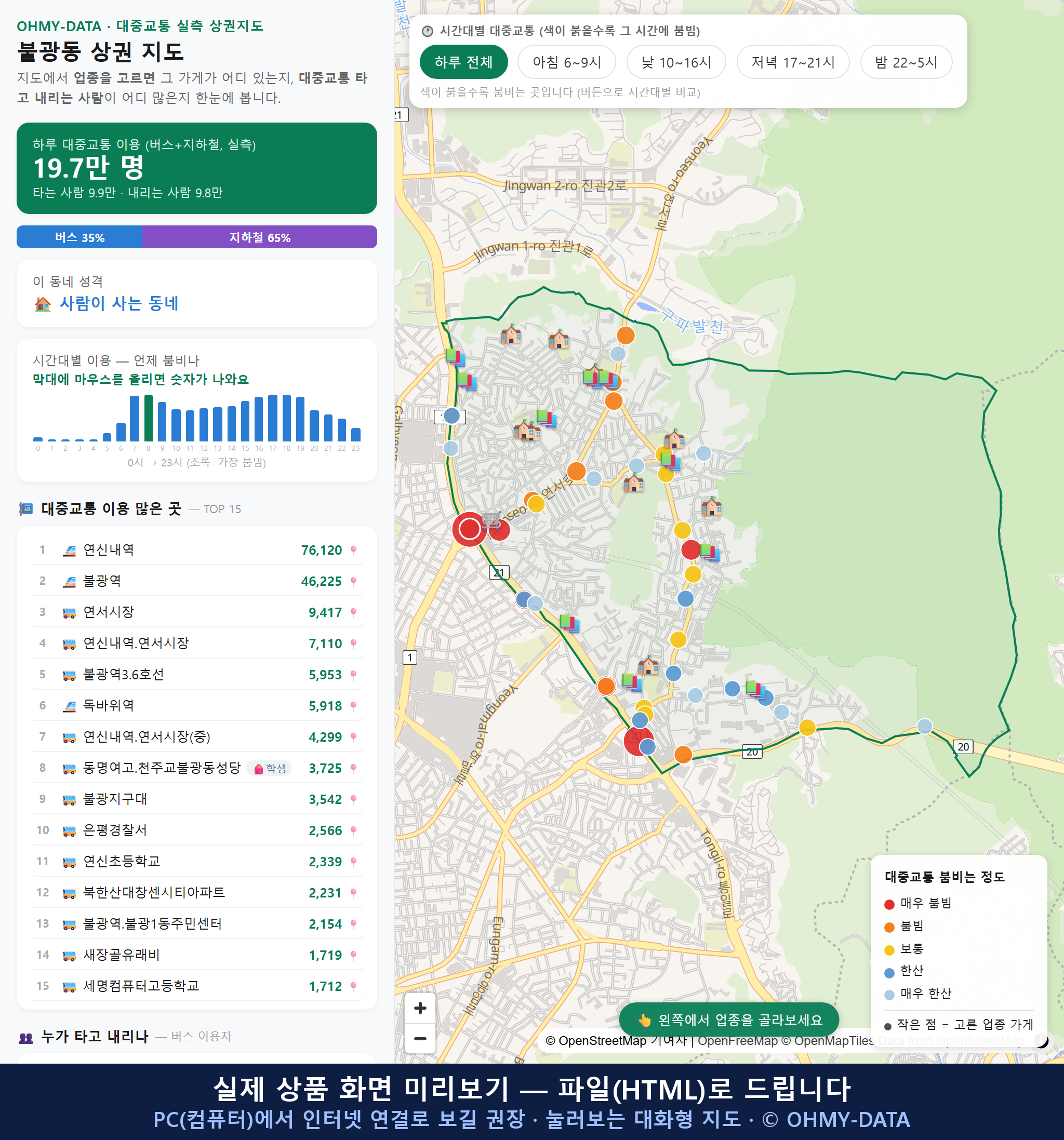Zoom in the map with plus button
The image size is (1064, 1140).
(420, 1008)
